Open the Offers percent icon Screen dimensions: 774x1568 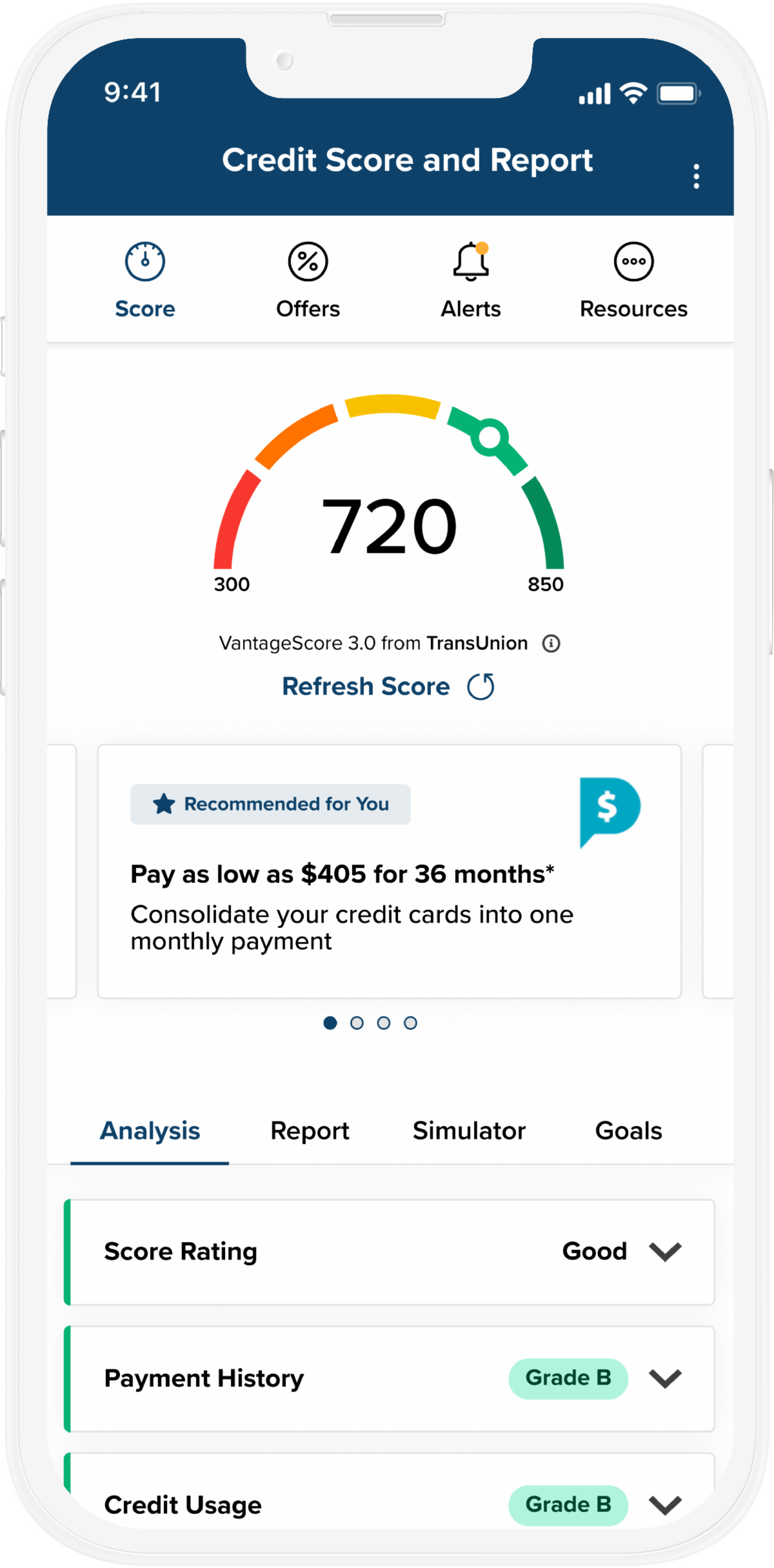[x=308, y=262]
